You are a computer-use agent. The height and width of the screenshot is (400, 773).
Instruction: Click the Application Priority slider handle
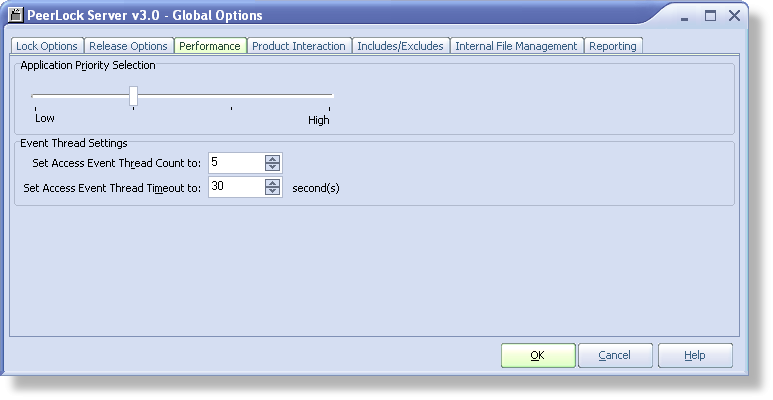[134, 96]
